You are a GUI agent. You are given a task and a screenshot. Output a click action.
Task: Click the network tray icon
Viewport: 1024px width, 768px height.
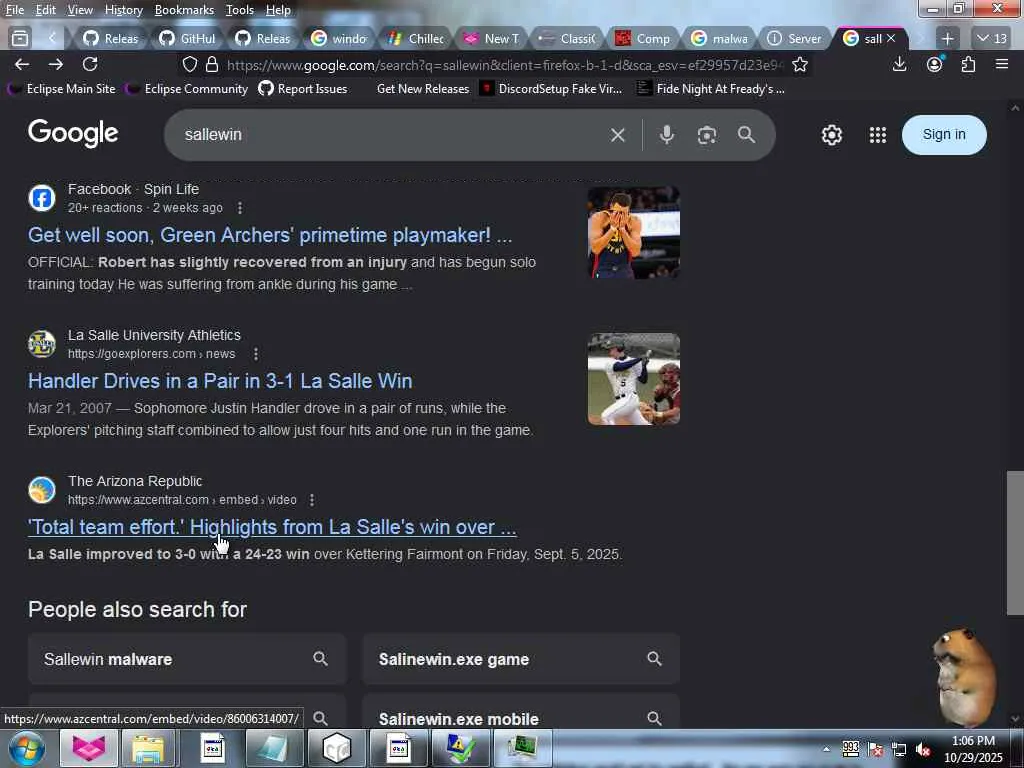[899, 749]
